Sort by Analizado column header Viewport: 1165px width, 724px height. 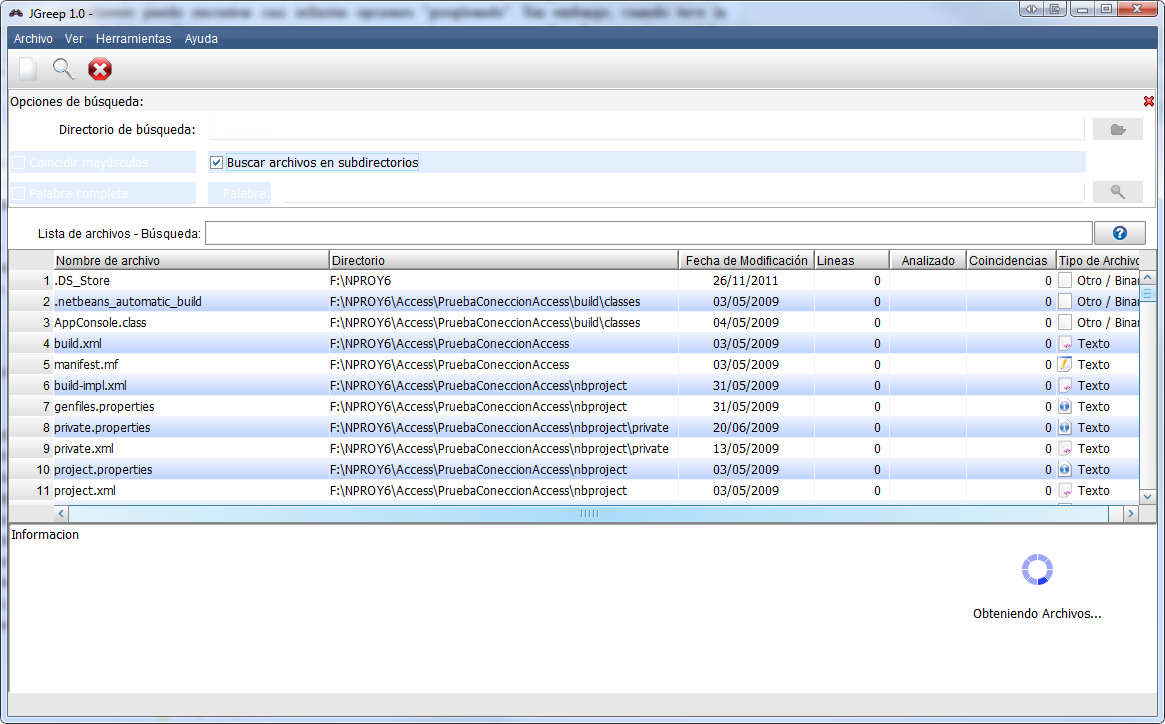pyautogui.click(x=928, y=260)
